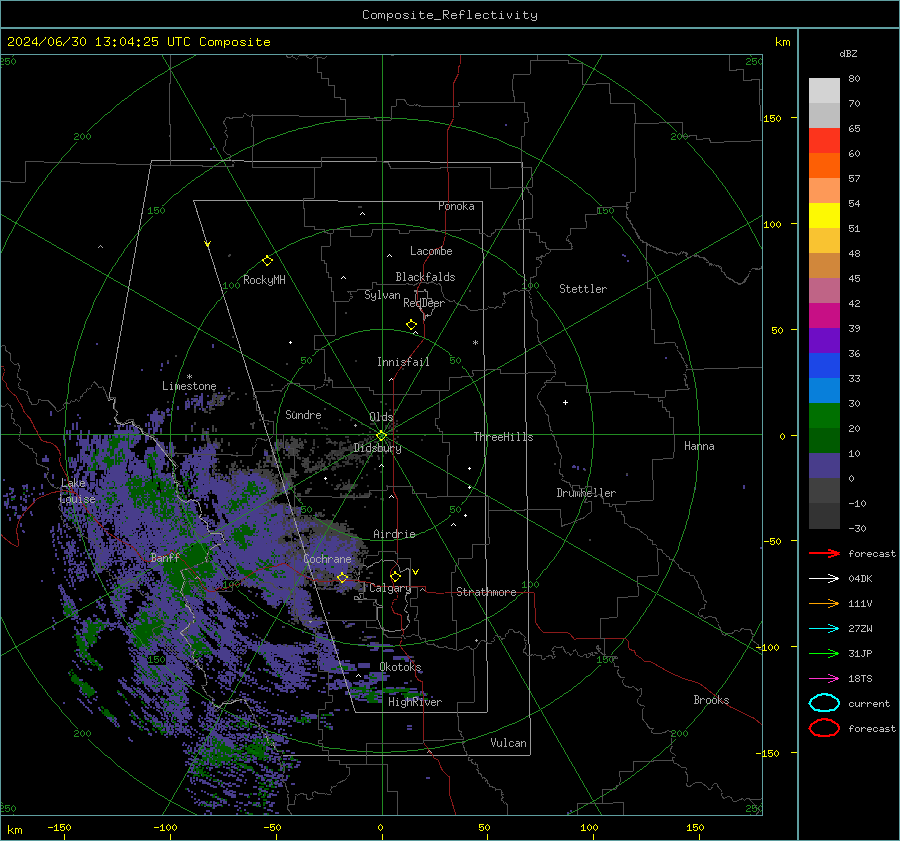Screen dimensions: 900x841
Task: Click the Stettler label
Action: (x=583, y=289)
